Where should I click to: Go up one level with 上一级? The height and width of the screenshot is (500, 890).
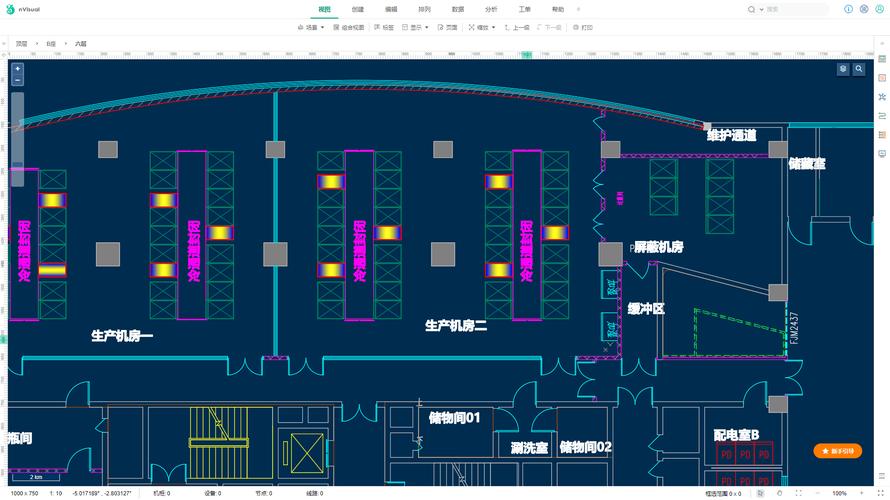517,27
